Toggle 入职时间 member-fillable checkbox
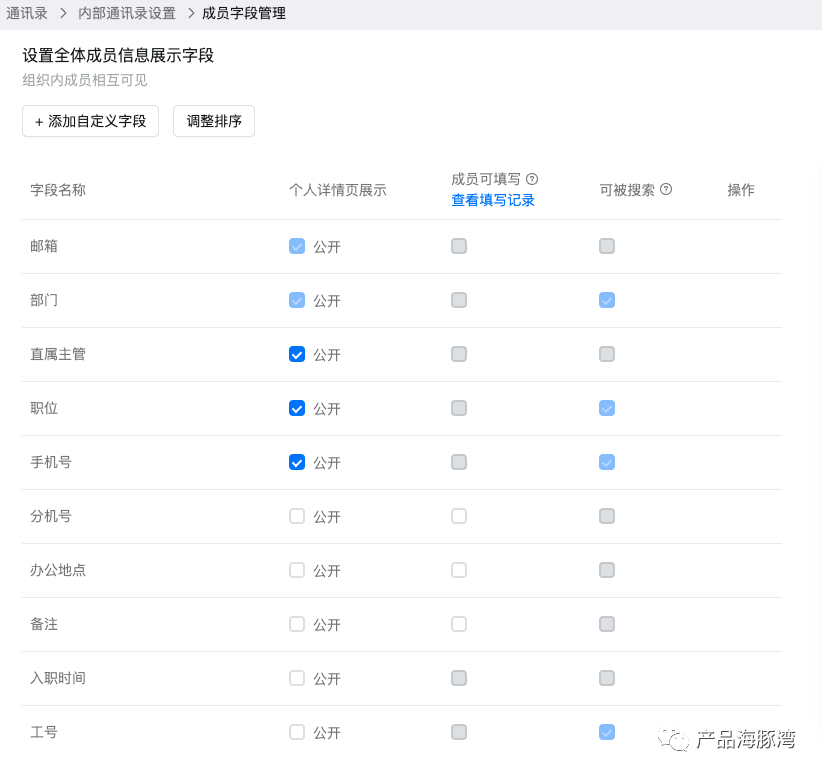Viewport: 822px width, 775px height. (x=459, y=678)
